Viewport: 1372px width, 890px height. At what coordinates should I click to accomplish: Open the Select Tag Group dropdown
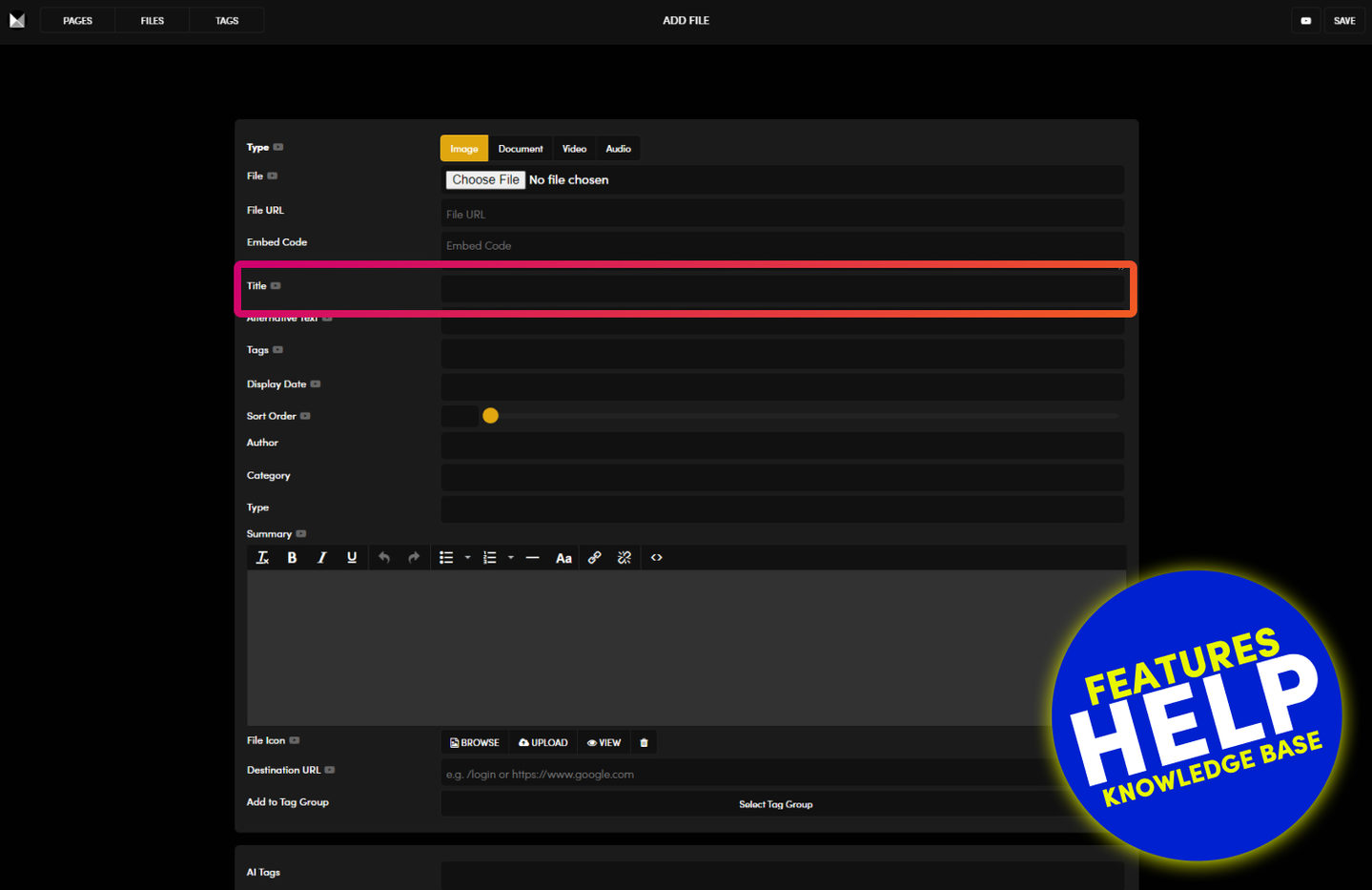(x=774, y=804)
